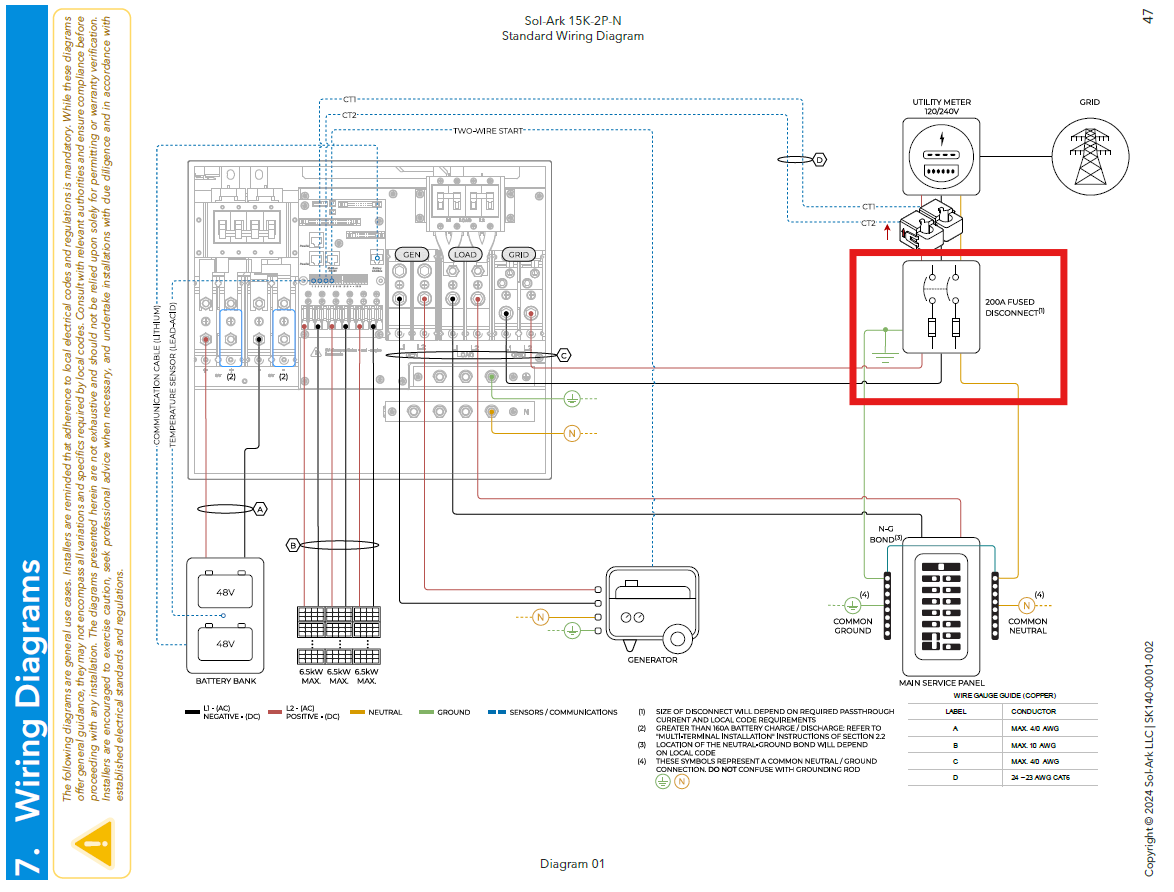Click the page number 47
The image size is (1174, 892).
pyautogui.click(x=1148, y=16)
